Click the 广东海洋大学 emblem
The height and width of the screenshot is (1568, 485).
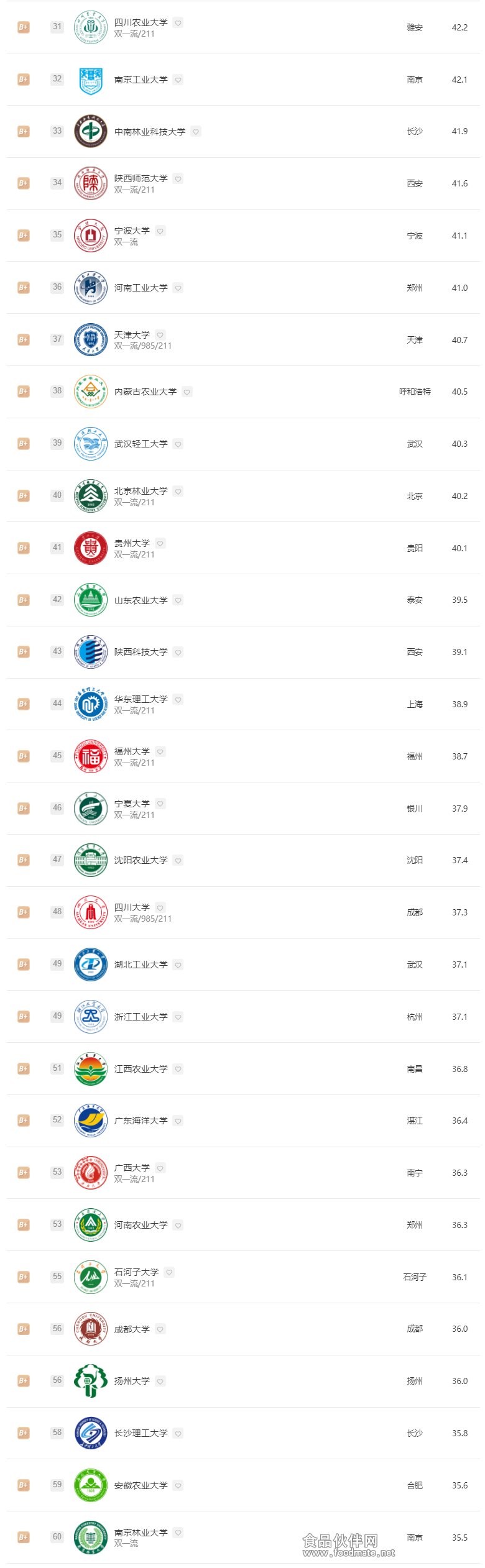coord(91,1121)
